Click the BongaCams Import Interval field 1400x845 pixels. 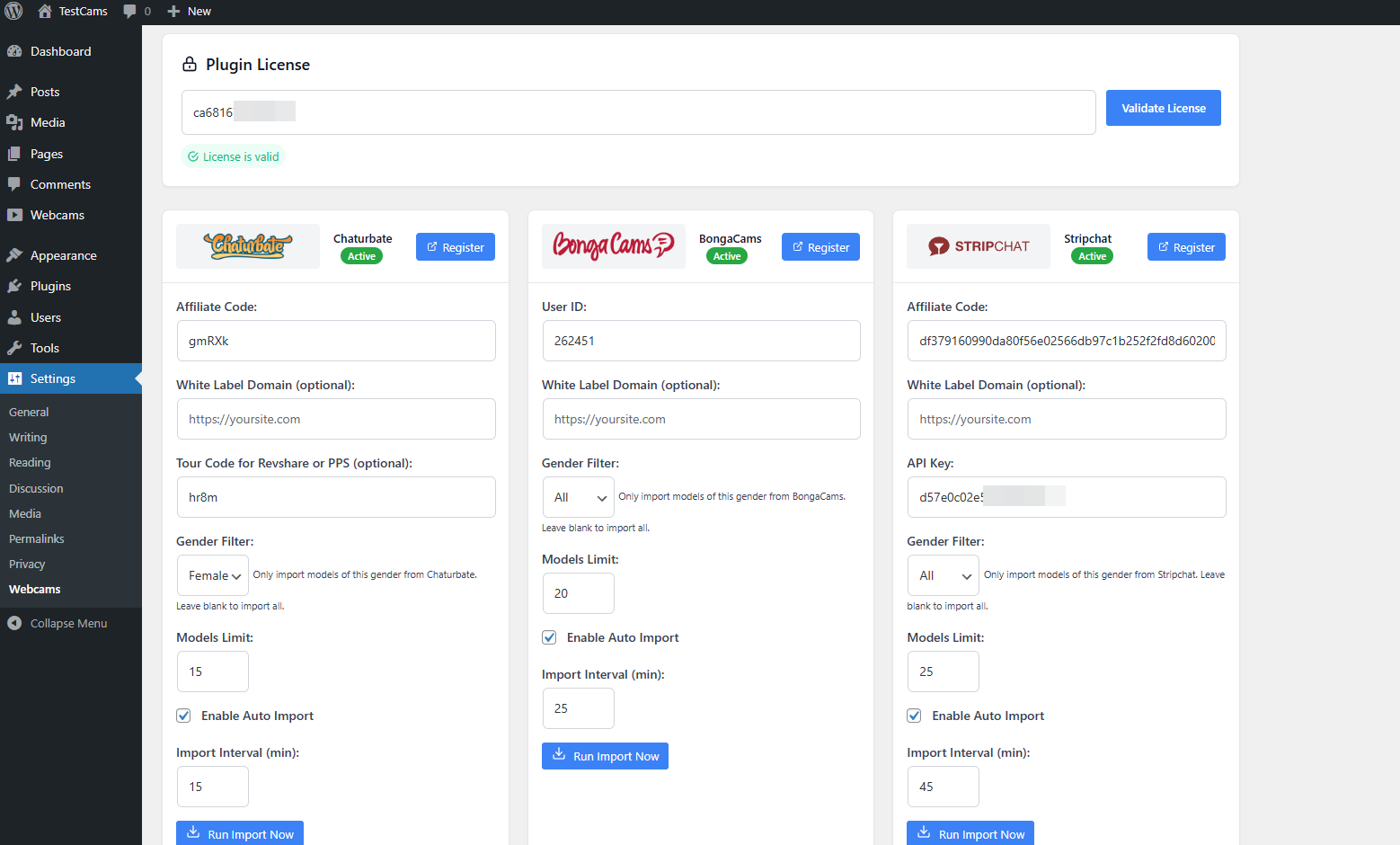tap(579, 708)
